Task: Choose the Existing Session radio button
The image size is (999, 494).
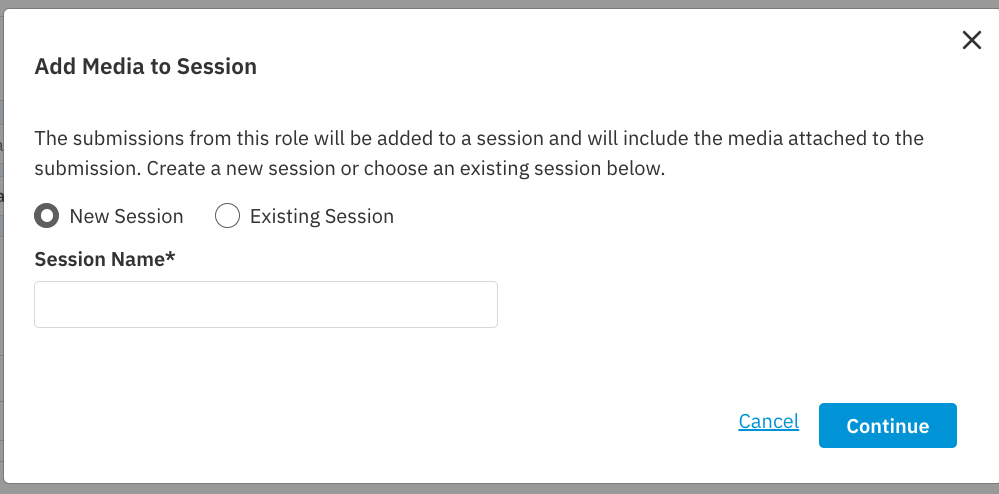Action: point(227,216)
